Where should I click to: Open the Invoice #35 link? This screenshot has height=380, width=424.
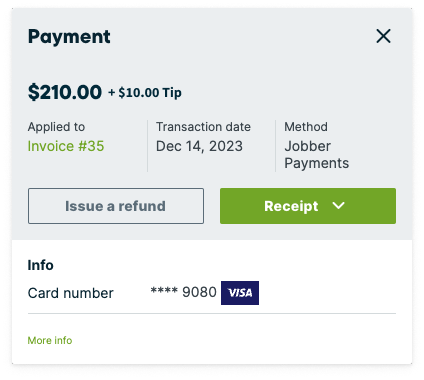(66, 146)
